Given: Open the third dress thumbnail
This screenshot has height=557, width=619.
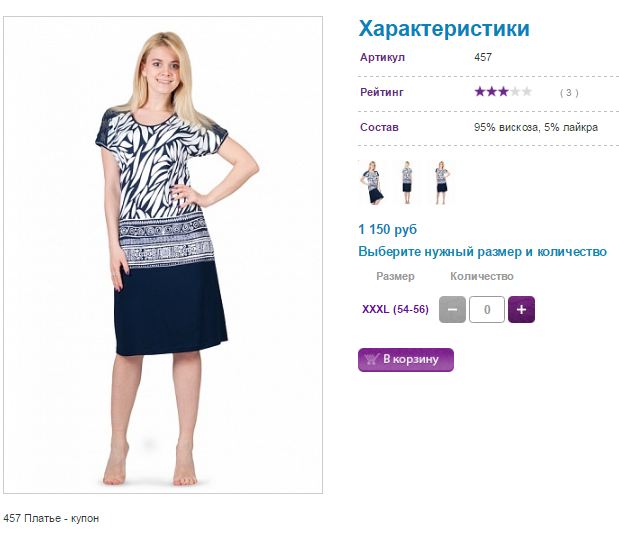Looking at the screenshot, I should [x=441, y=182].
